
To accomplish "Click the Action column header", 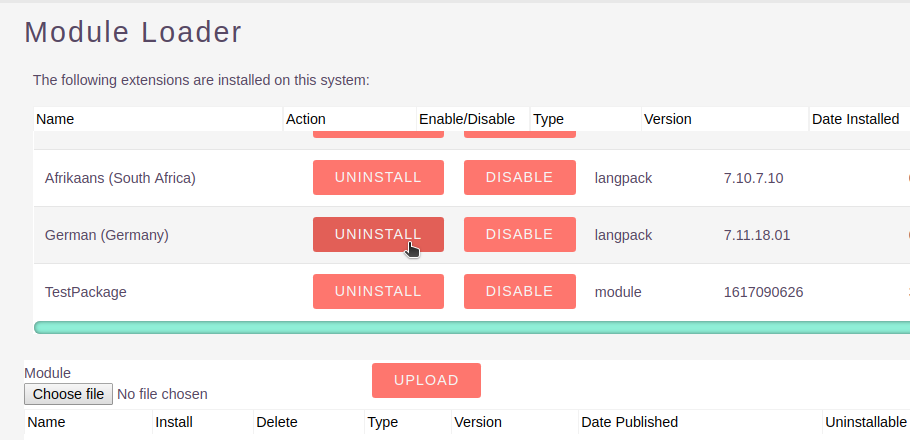I will 306,119.
